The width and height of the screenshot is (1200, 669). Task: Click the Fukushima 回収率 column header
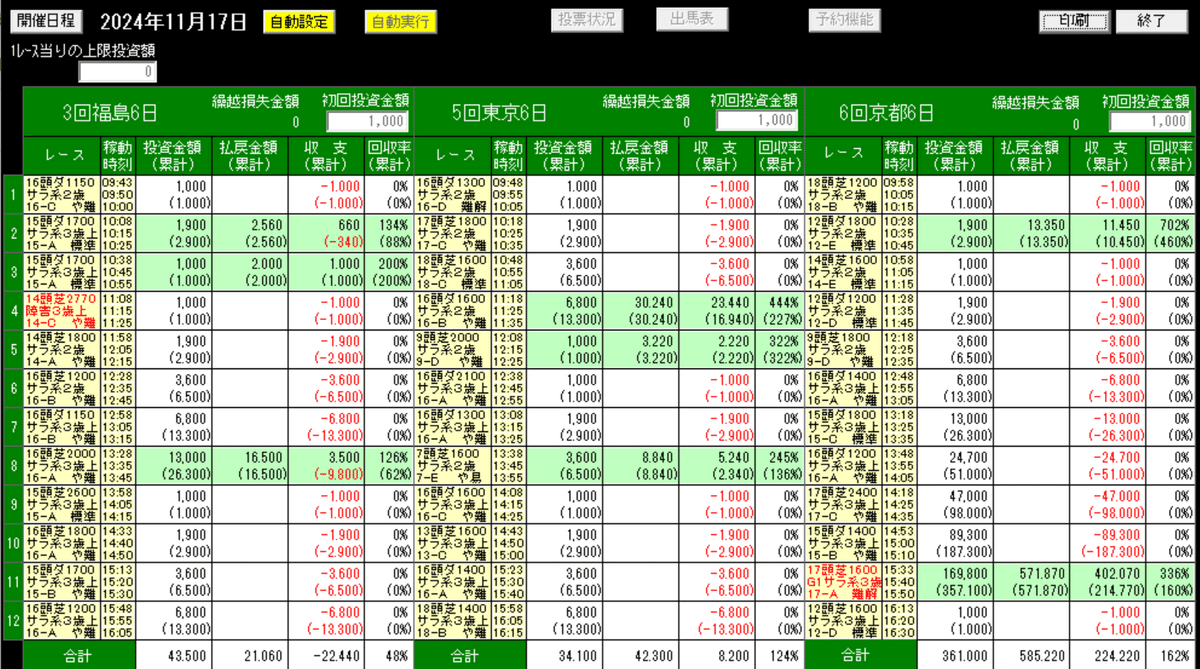pos(388,156)
